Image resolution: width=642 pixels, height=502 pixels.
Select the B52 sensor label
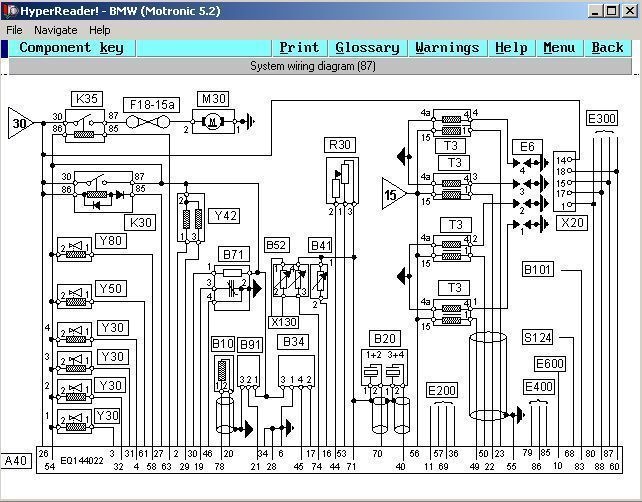(x=277, y=245)
